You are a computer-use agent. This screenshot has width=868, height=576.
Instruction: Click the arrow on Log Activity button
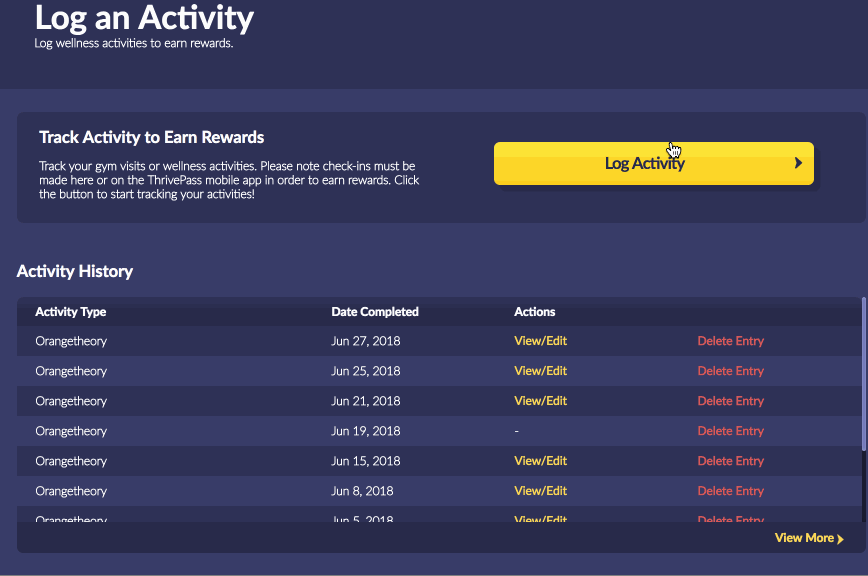798,163
